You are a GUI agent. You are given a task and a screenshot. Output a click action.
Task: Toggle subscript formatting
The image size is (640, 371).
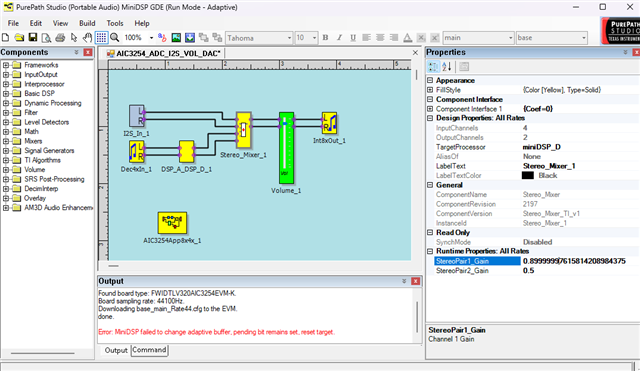[x=421, y=38]
